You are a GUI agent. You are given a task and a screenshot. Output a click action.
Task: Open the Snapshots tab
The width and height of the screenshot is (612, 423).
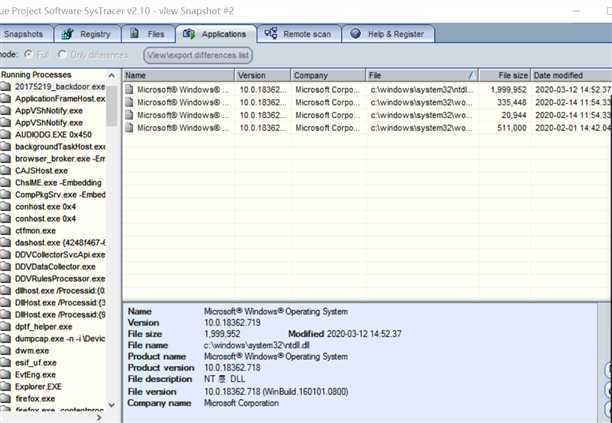25,34
